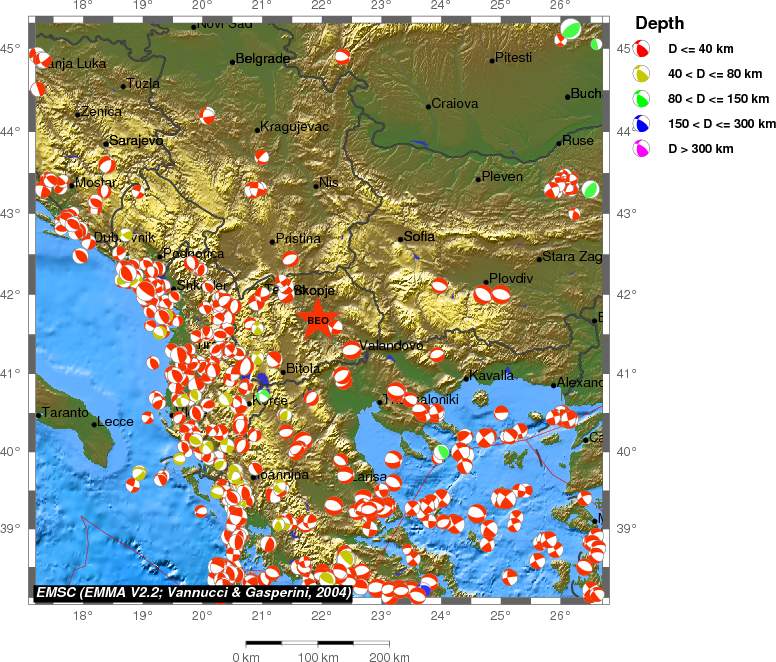The width and height of the screenshot is (776, 662).
Task: Click the magenta D > 300 km legend icon
Action: tap(641, 148)
